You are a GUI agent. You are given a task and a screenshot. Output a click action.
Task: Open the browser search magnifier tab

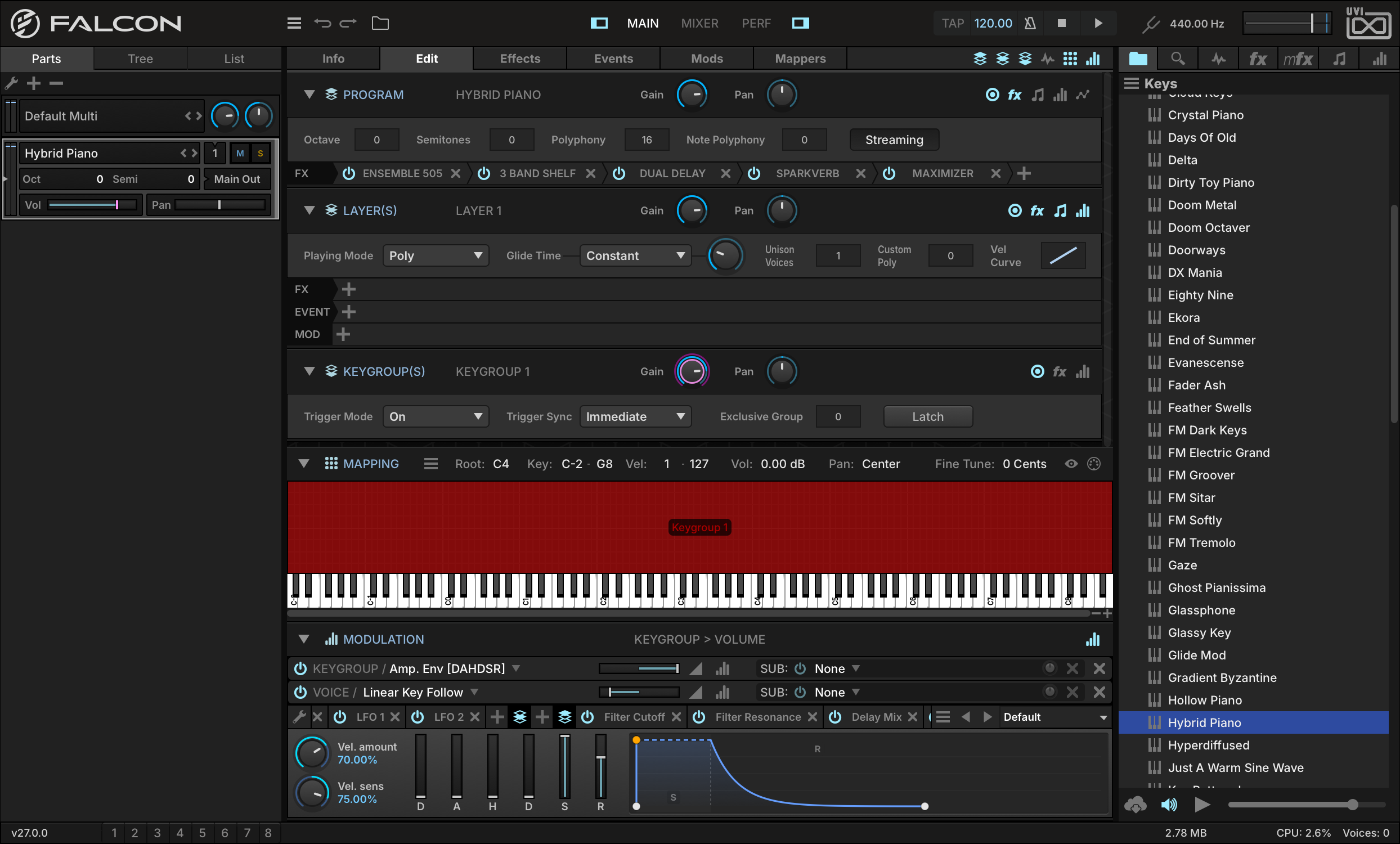click(1178, 59)
